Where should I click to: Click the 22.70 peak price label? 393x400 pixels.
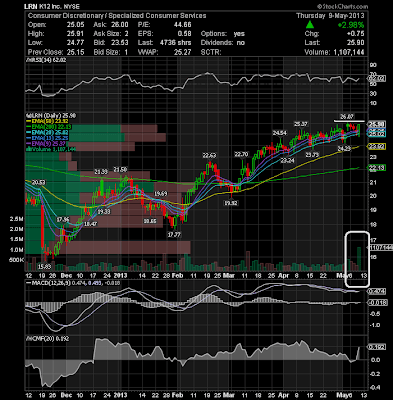click(241, 154)
